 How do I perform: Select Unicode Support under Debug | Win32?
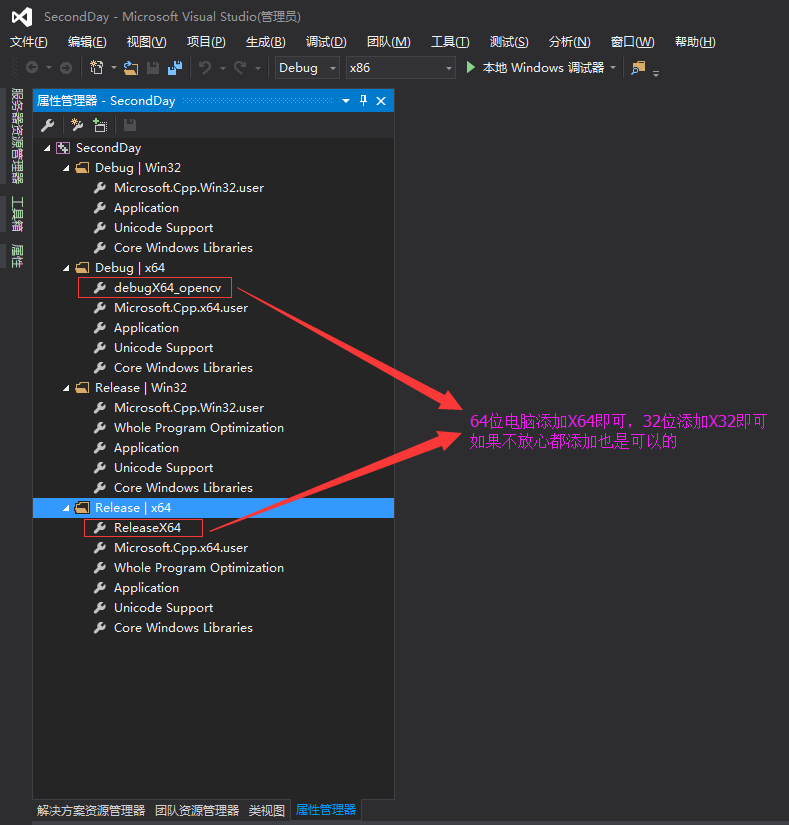pyautogui.click(x=164, y=228)
